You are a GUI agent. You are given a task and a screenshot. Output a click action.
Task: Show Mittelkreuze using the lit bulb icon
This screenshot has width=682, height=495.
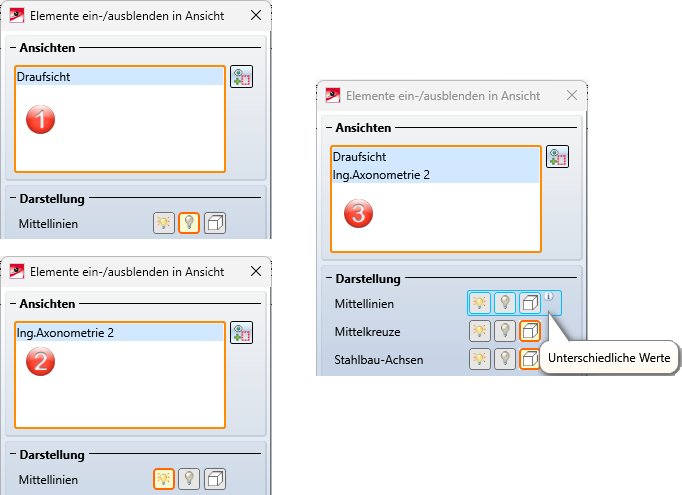point(480,331)
